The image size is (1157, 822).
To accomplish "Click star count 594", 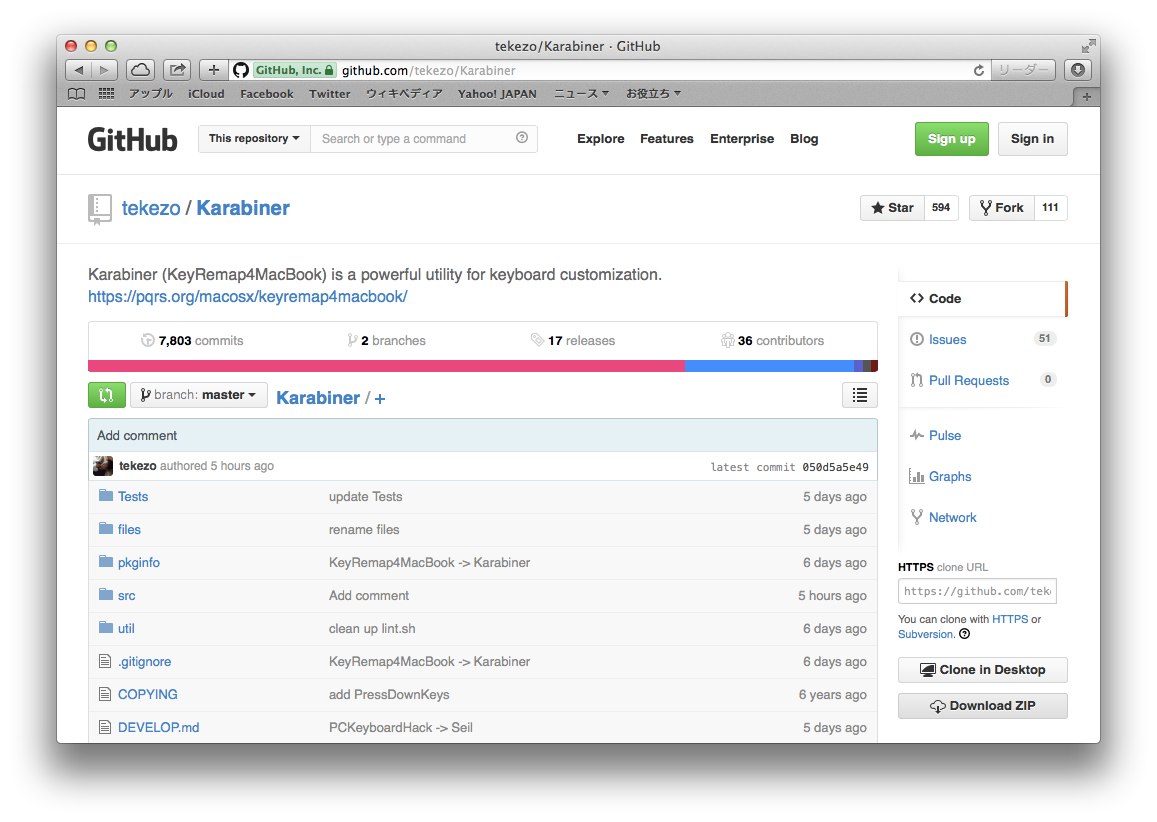I will [941, 208].
